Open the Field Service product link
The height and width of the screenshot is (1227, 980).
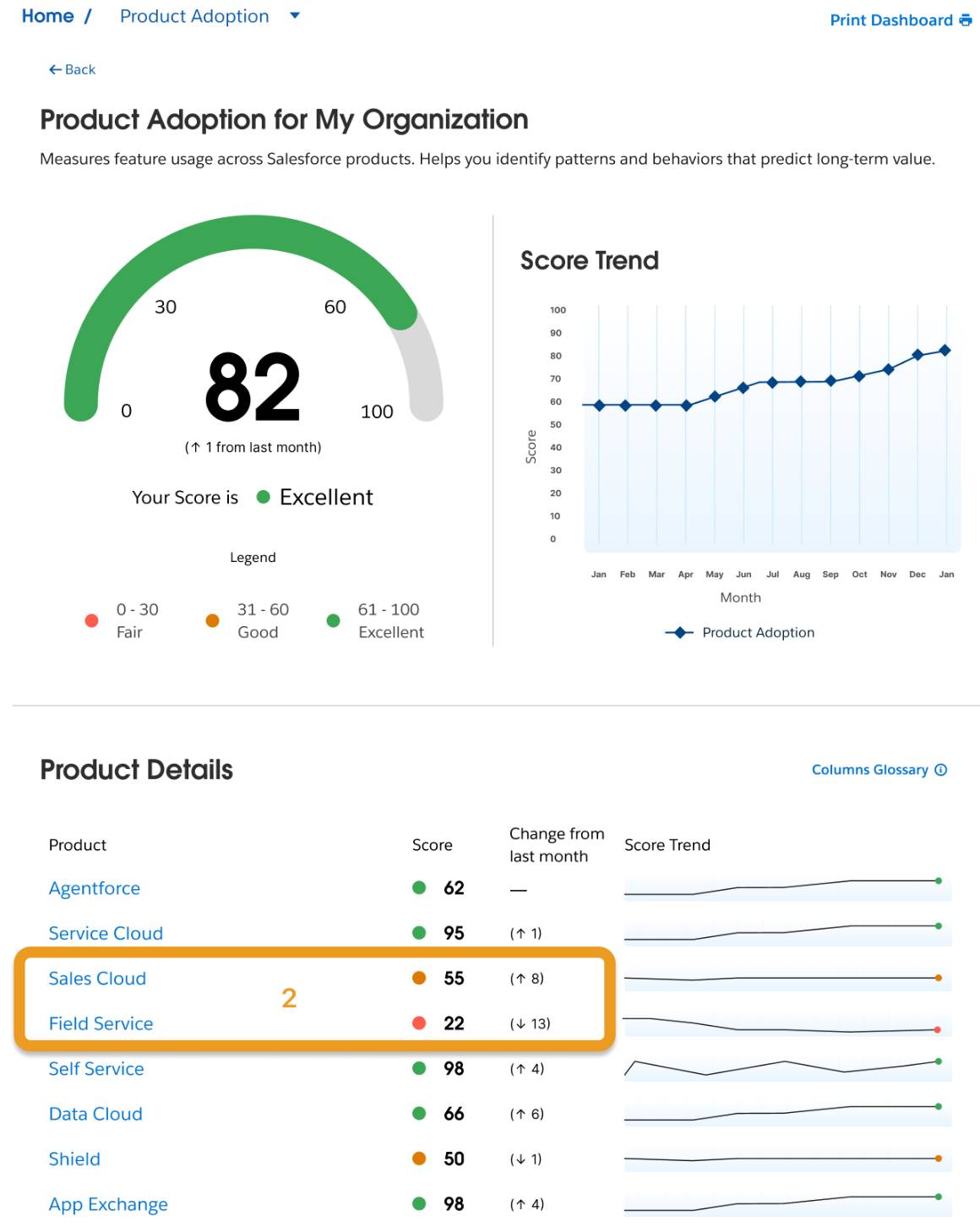click(x=101, y=1023)
